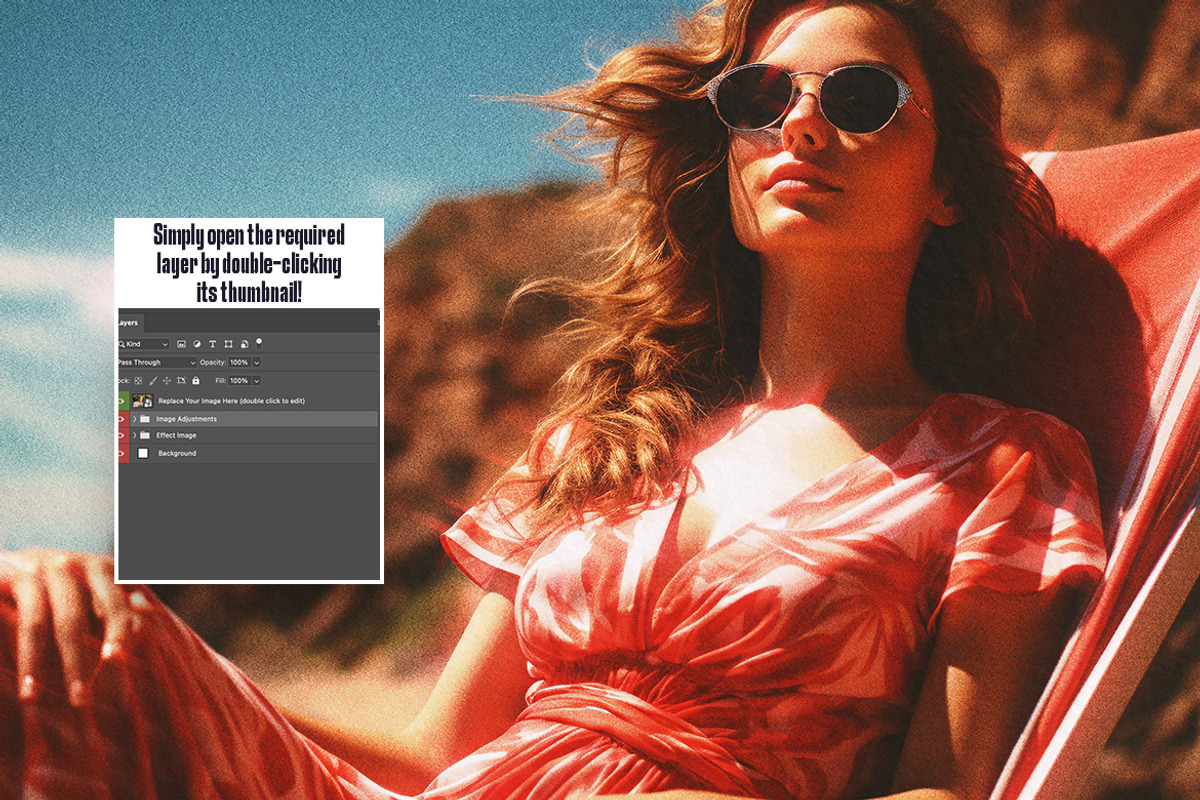Hide the Effect Image group
1200x800 pixels.
pos(122,436)
